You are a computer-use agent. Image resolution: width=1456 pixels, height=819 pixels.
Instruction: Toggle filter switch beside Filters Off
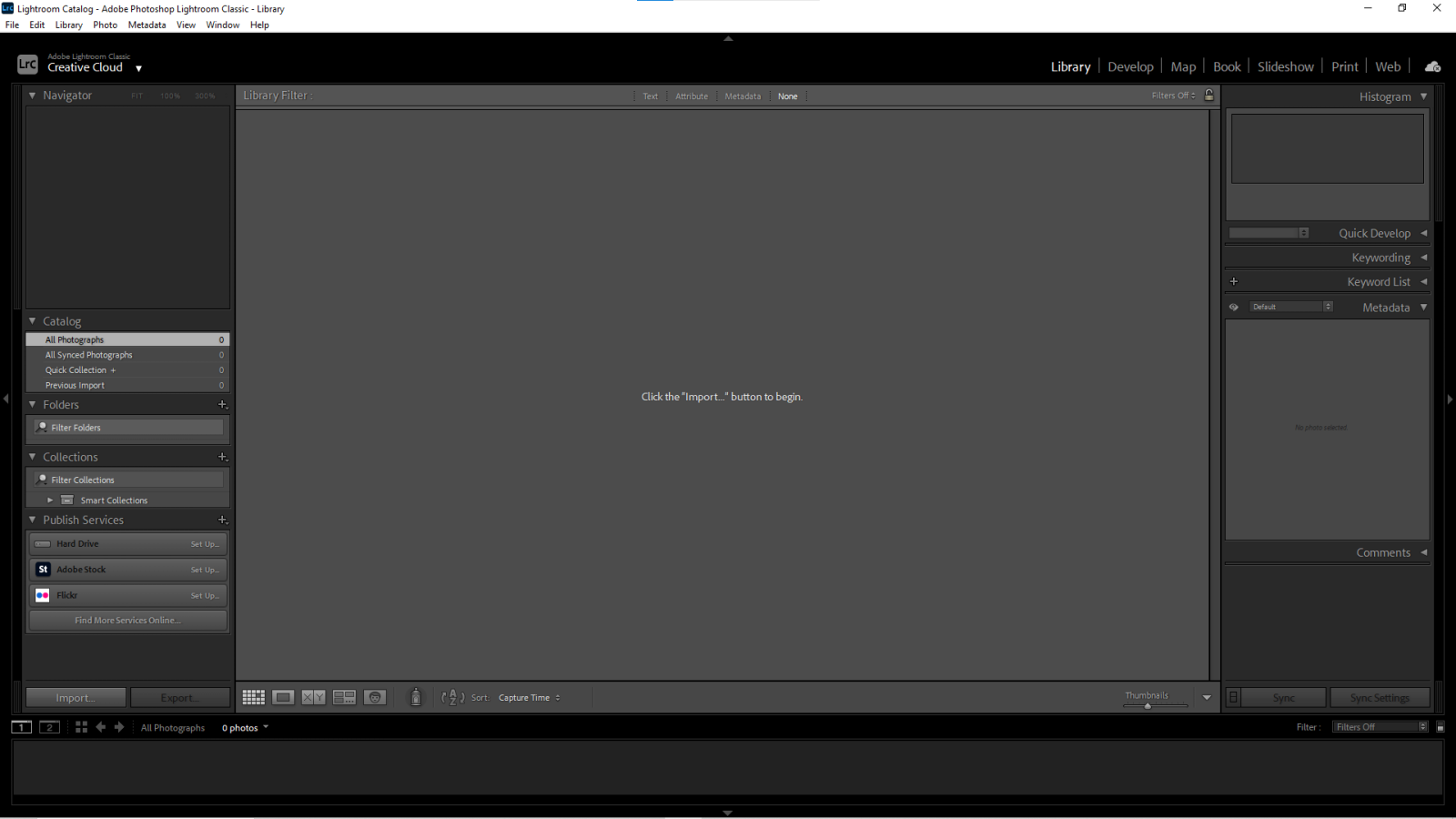pos(1440,727)
